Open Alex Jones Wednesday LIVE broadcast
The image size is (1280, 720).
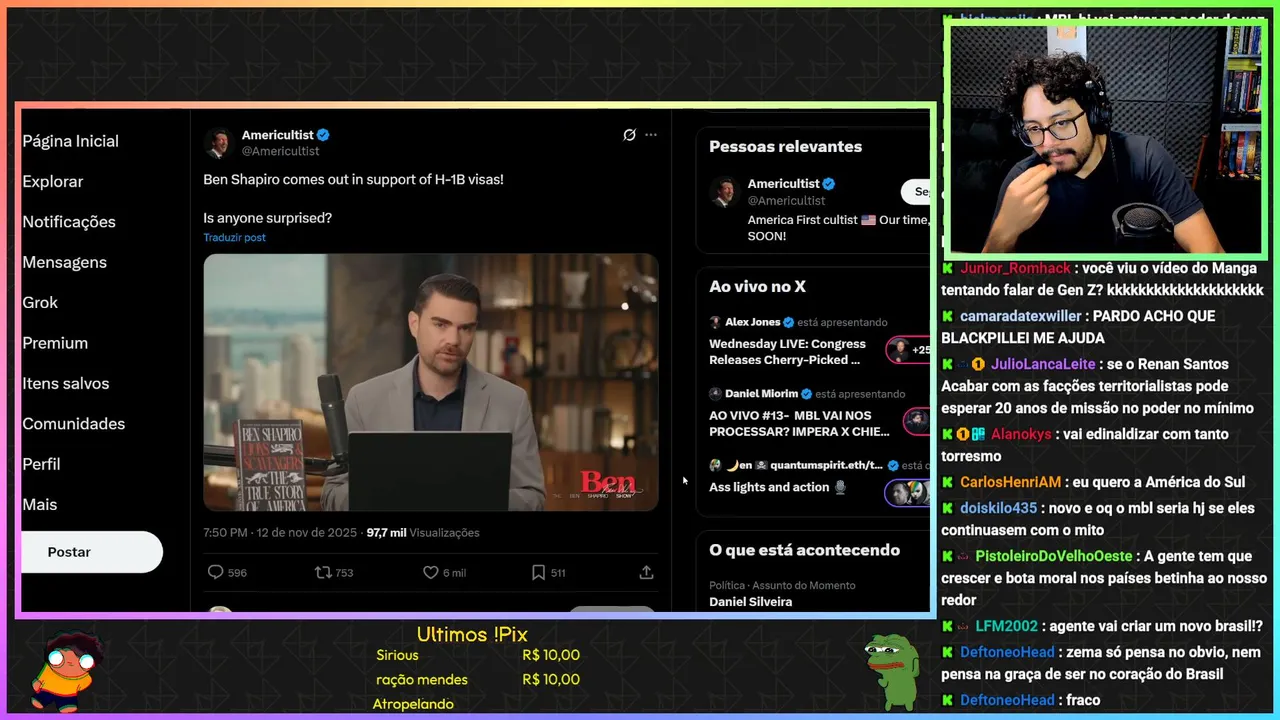[x=787, y=352]
